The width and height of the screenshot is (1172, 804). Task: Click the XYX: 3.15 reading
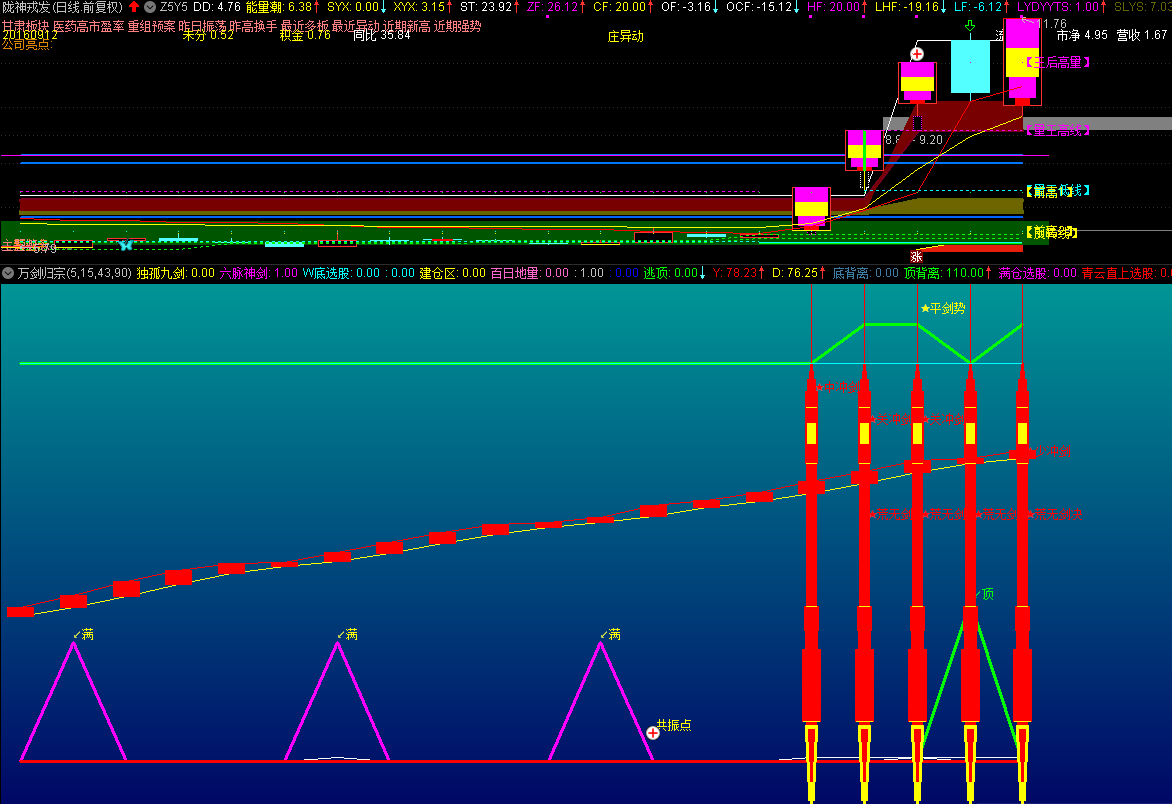423,7
